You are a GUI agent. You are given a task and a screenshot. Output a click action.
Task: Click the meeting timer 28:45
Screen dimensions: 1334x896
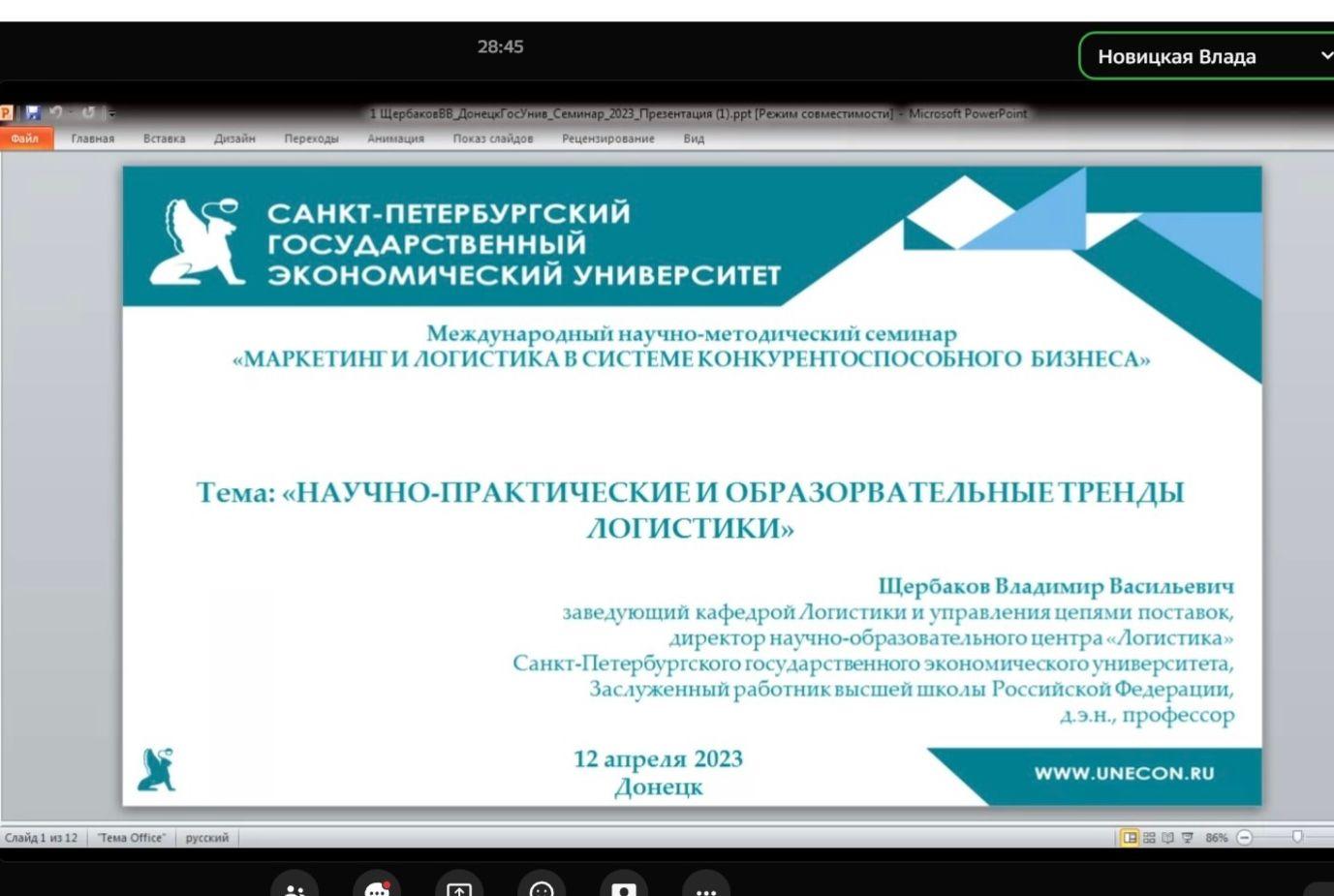[x=500, y=46]
